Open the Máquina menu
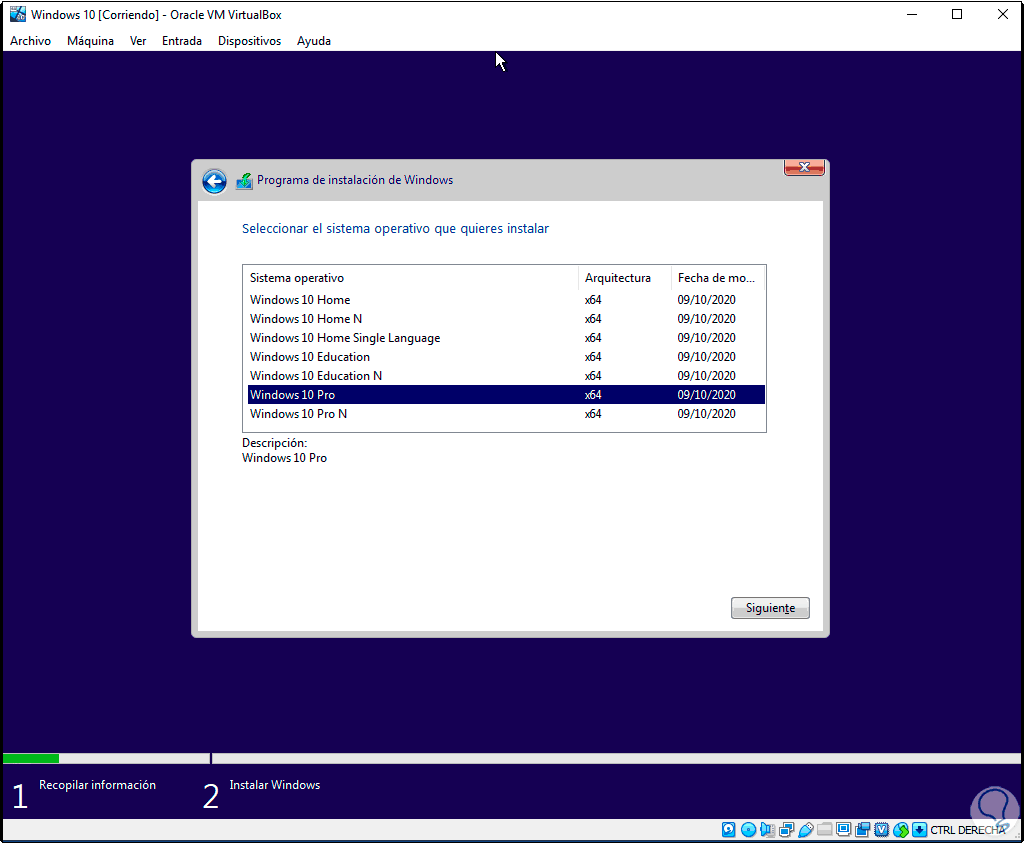 [90, 41]
